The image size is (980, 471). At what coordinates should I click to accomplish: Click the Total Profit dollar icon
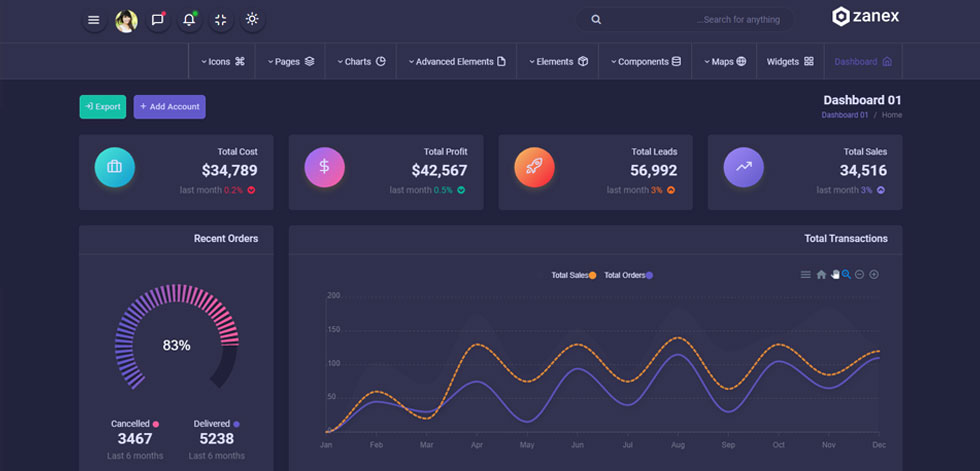[x=324, y=167]
